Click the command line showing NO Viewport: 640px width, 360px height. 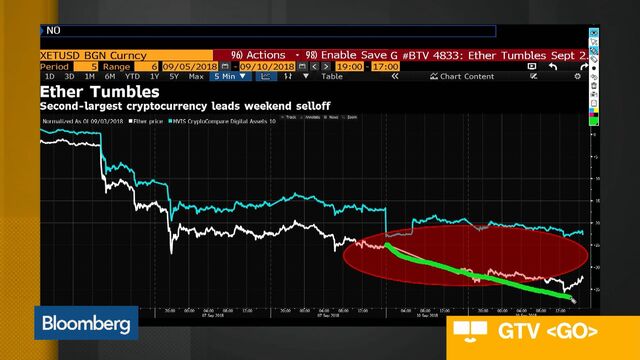click(x=268, y=31)
